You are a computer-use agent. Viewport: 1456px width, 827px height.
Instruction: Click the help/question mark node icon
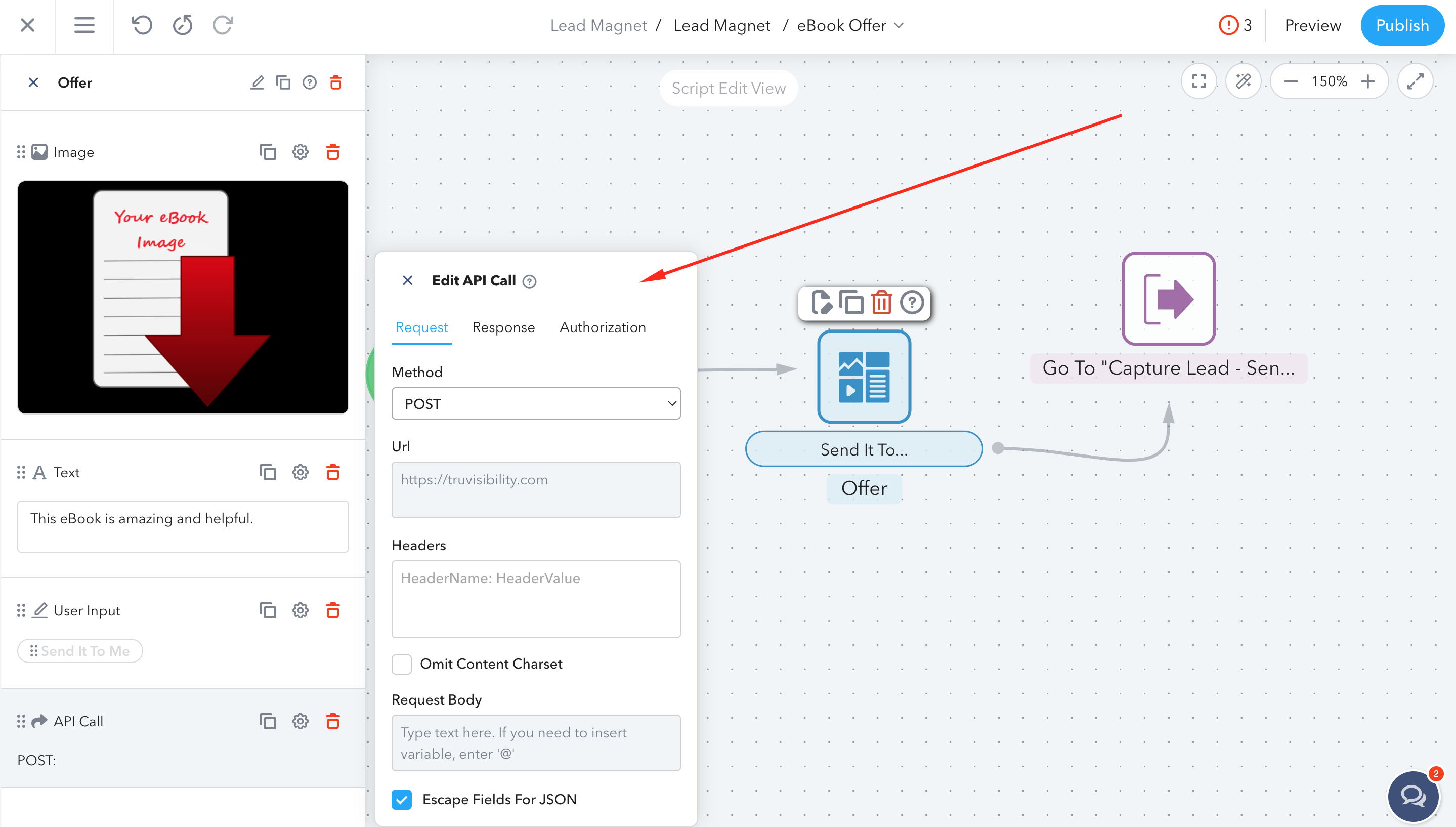(x=912, y=302)
